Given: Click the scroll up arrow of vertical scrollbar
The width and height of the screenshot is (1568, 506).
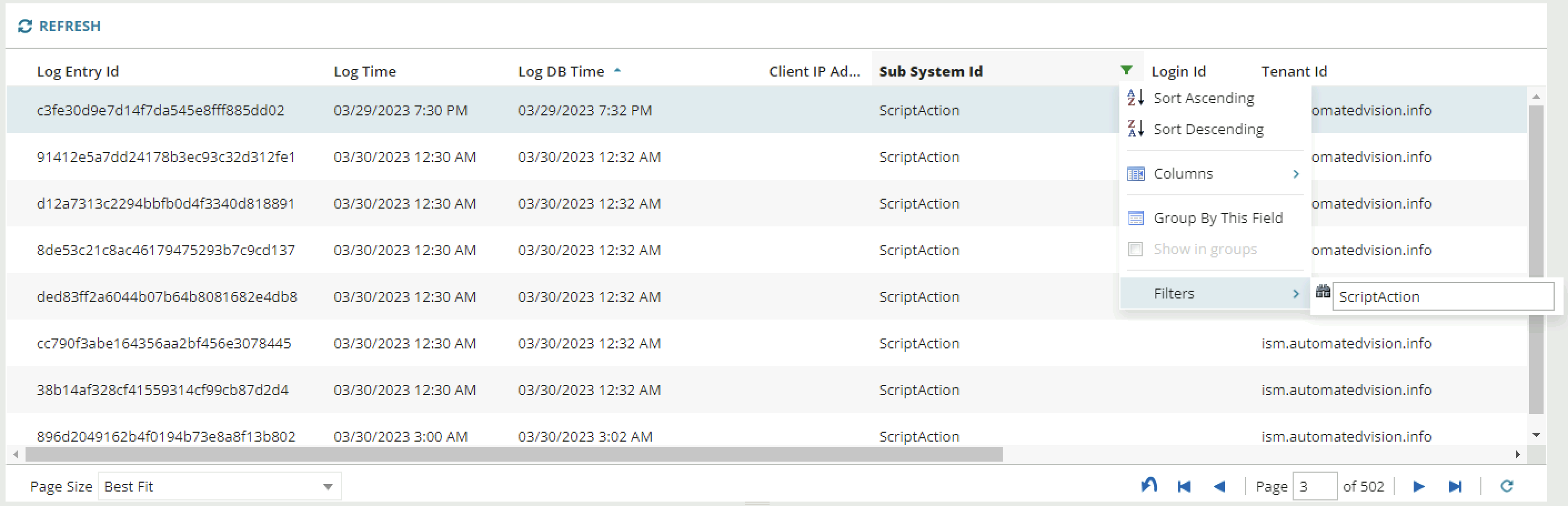Looking at the screenshot, I should [x=1536, y=97].
